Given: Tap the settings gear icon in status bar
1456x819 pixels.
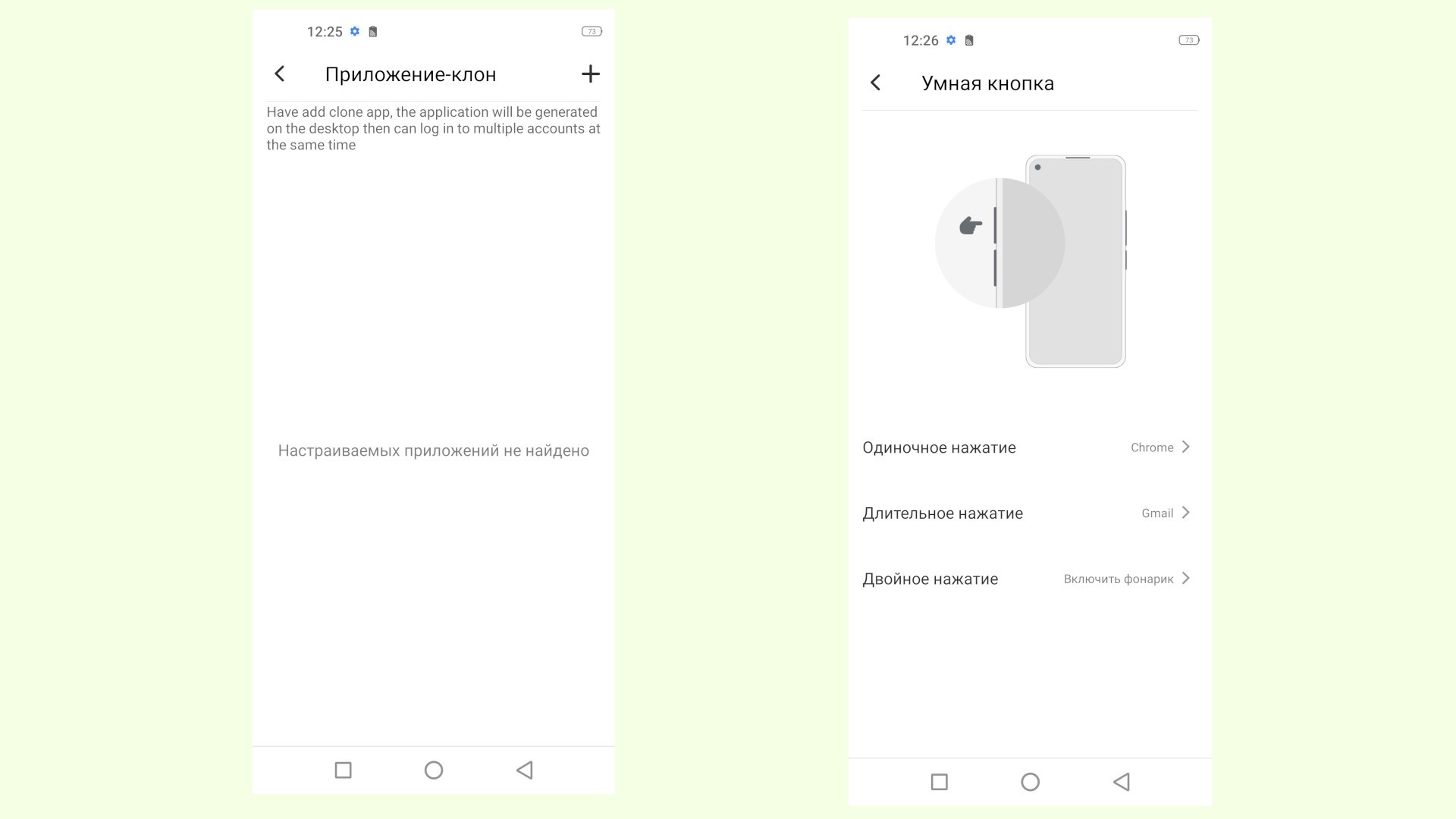Looking at the screenshot, I should tap(354, 31).
